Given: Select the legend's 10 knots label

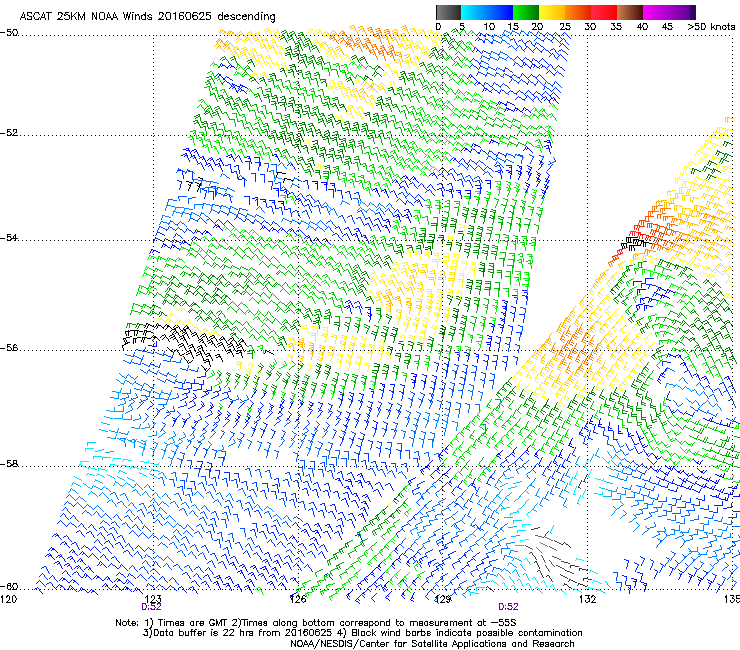Looking at the screenshot, I should 489,26.
